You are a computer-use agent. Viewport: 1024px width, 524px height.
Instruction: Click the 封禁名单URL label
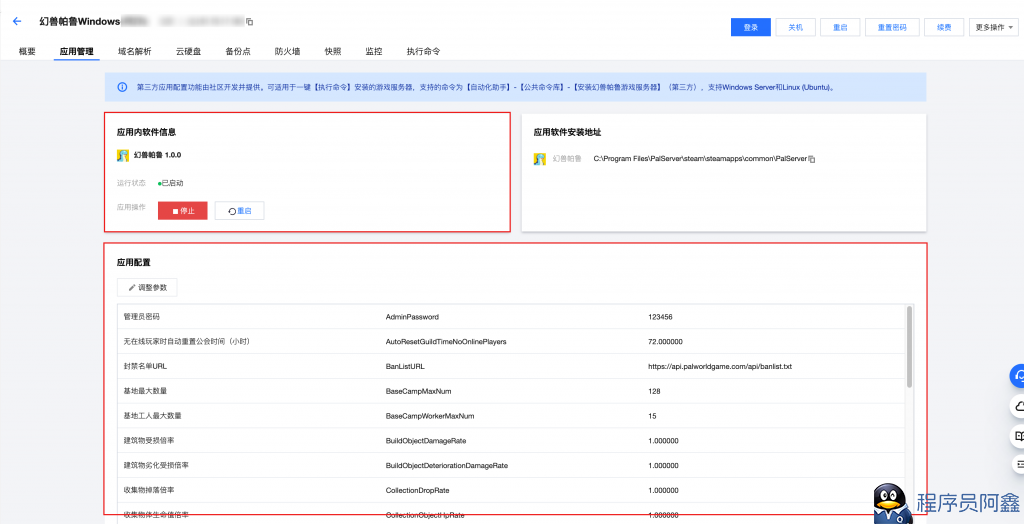(145, 367)
